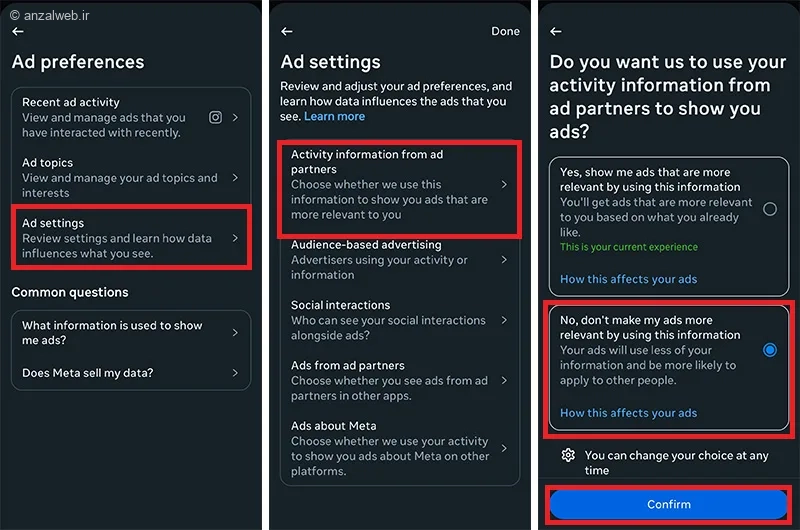The image size is (800, 530).
Task: Open Ad topics using its chevron arrow
Action: pyautogui.click(x=235, y=177)
